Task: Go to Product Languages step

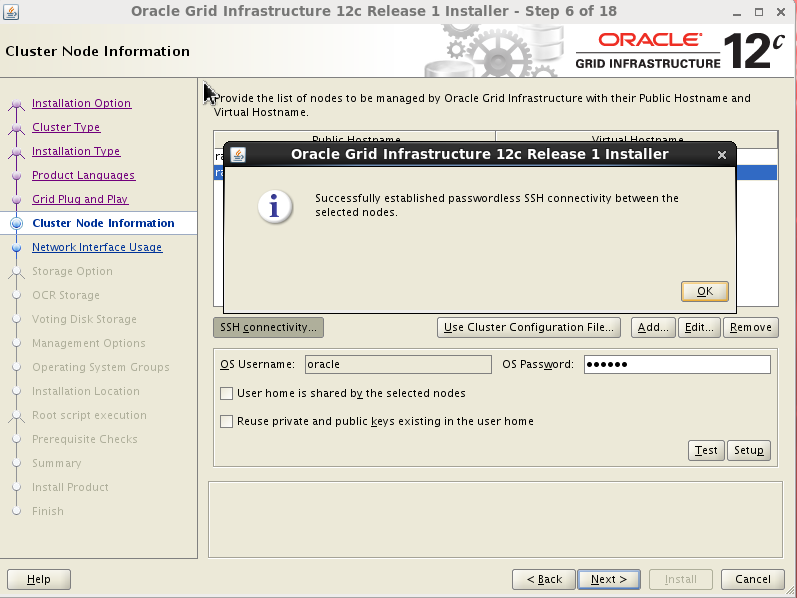Action: [83, 175]
